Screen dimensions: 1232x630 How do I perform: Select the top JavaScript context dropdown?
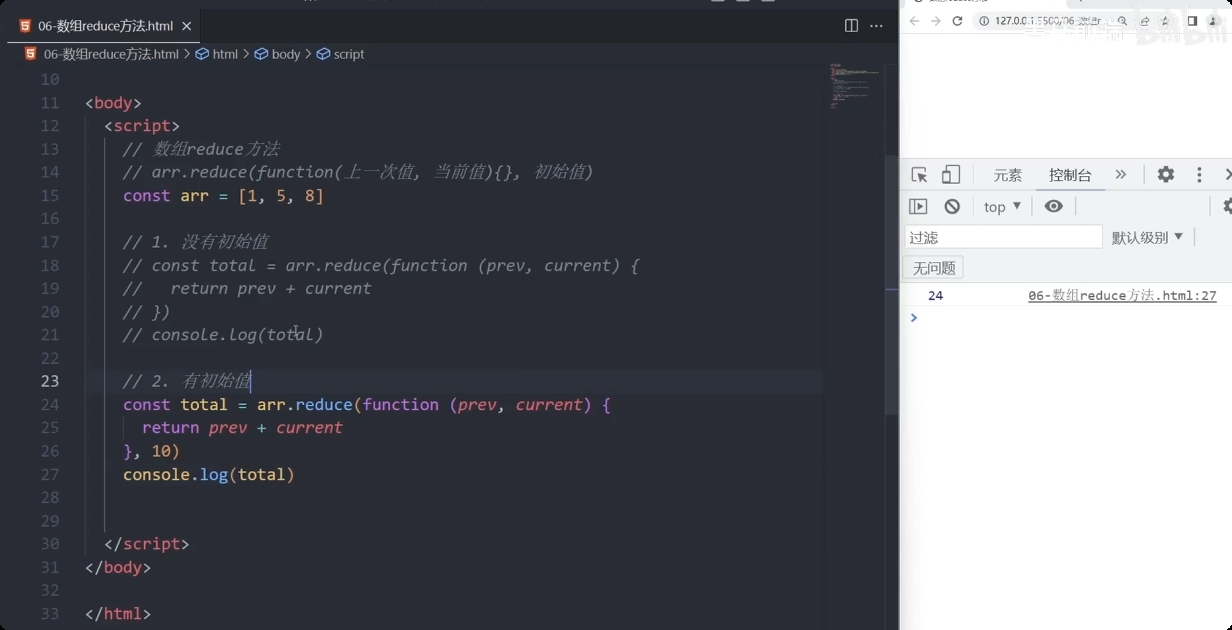pos(1002,207)
